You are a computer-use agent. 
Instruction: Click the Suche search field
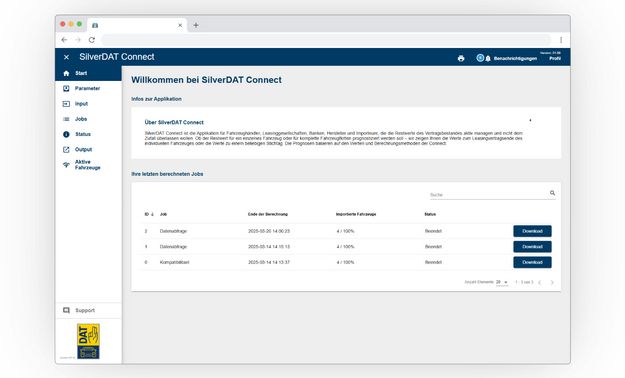pyautogui.click(x=488, y=195)
